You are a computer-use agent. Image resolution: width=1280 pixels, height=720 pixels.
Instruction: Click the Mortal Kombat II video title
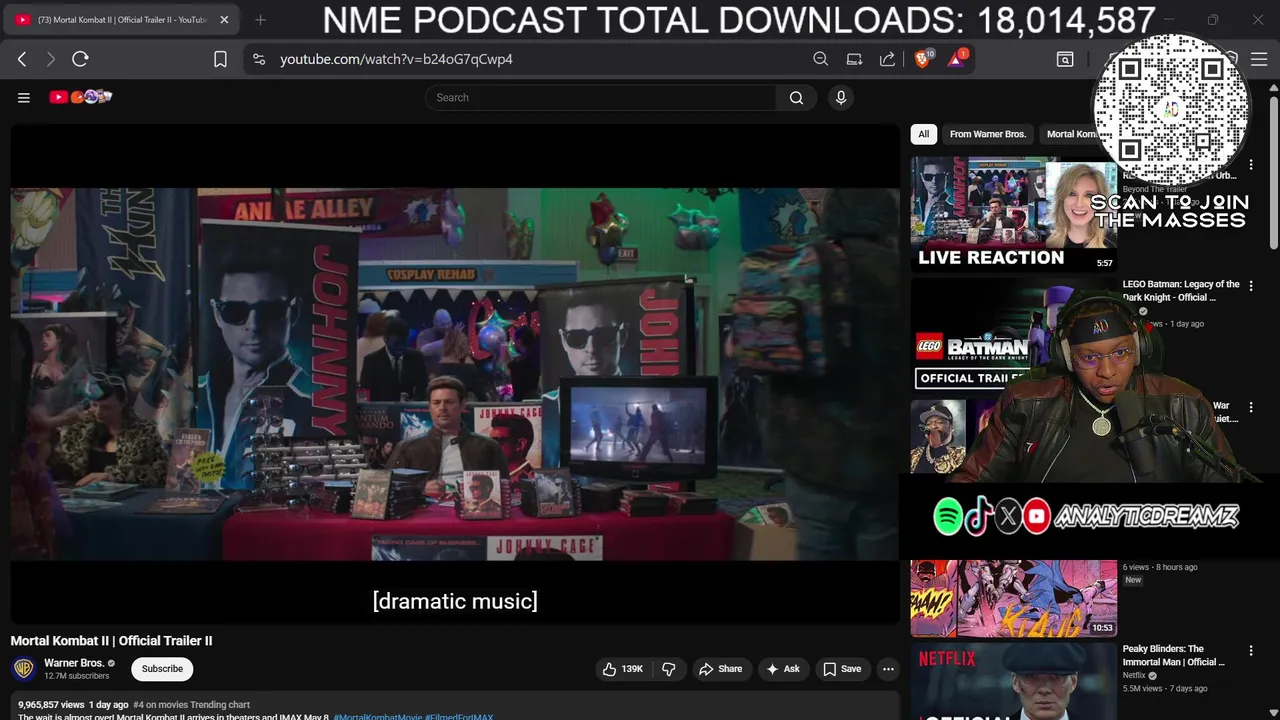coord(112,641)
